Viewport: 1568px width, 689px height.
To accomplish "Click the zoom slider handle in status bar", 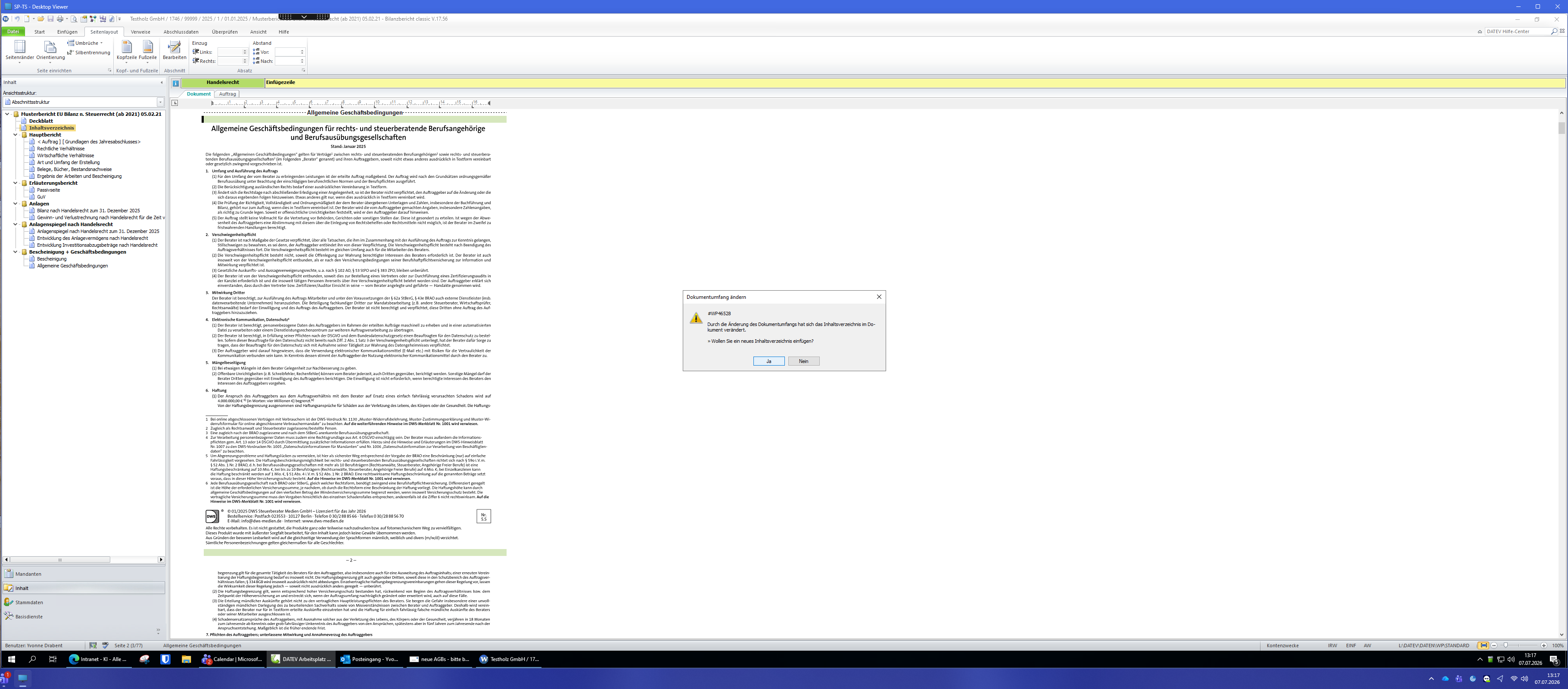I will point(1505,645).
